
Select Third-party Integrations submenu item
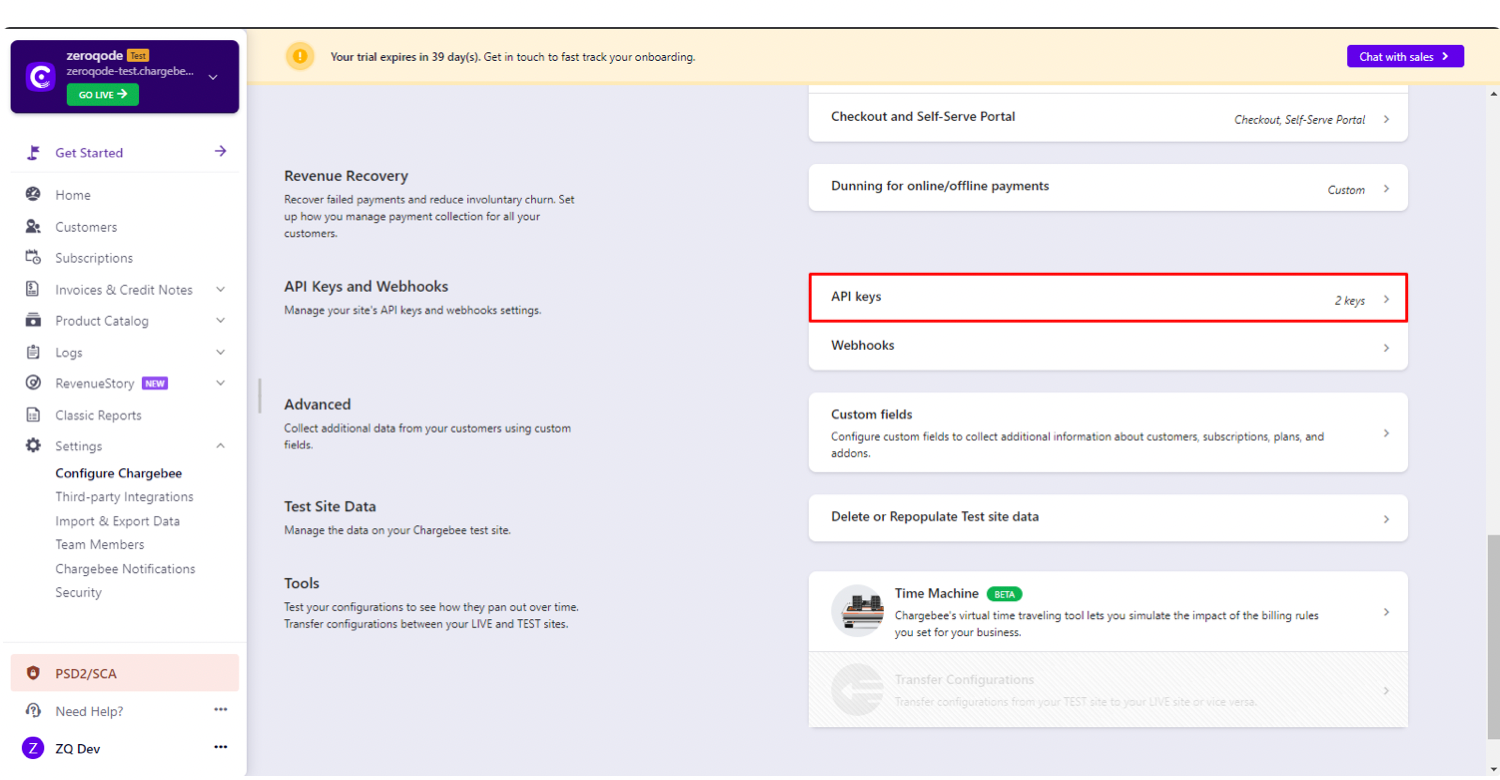[x=125, y=497]
